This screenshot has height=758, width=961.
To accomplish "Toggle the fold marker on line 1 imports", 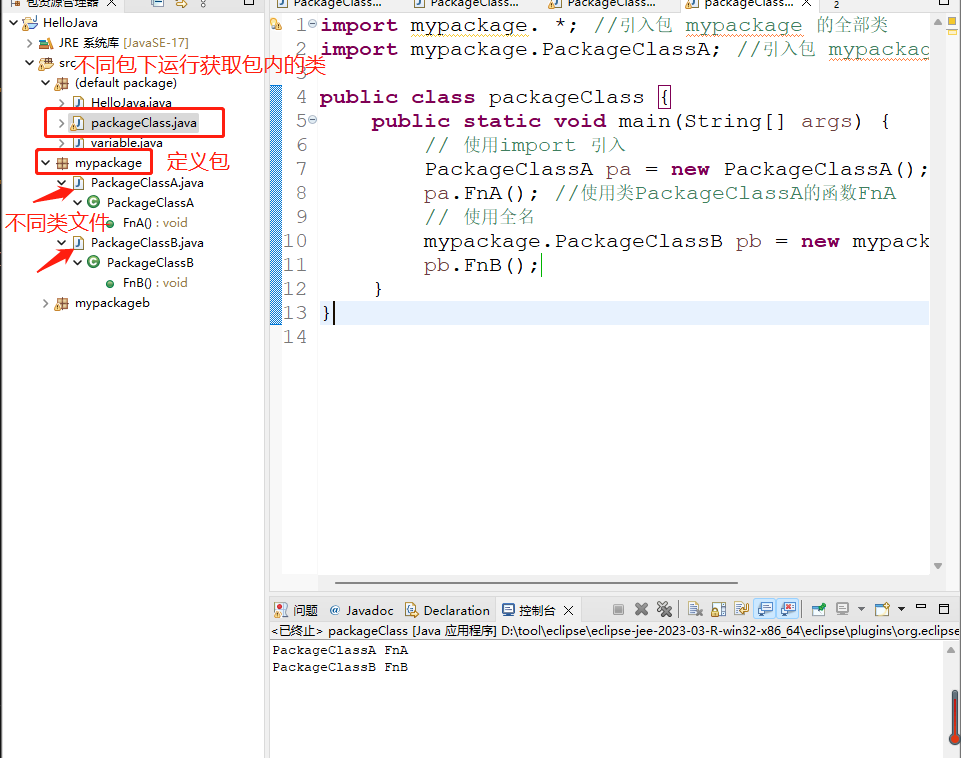I will [313, 23].
